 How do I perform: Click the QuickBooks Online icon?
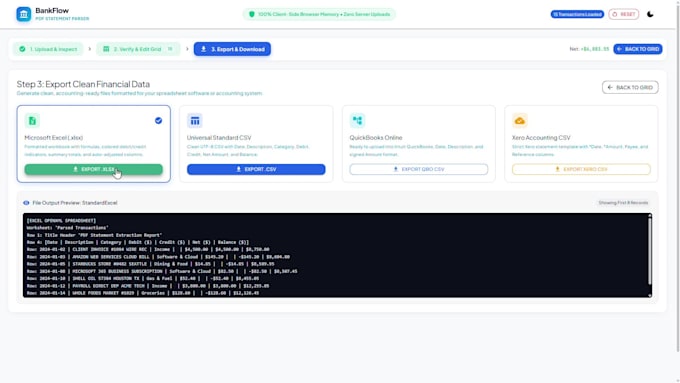coord(357,121)
